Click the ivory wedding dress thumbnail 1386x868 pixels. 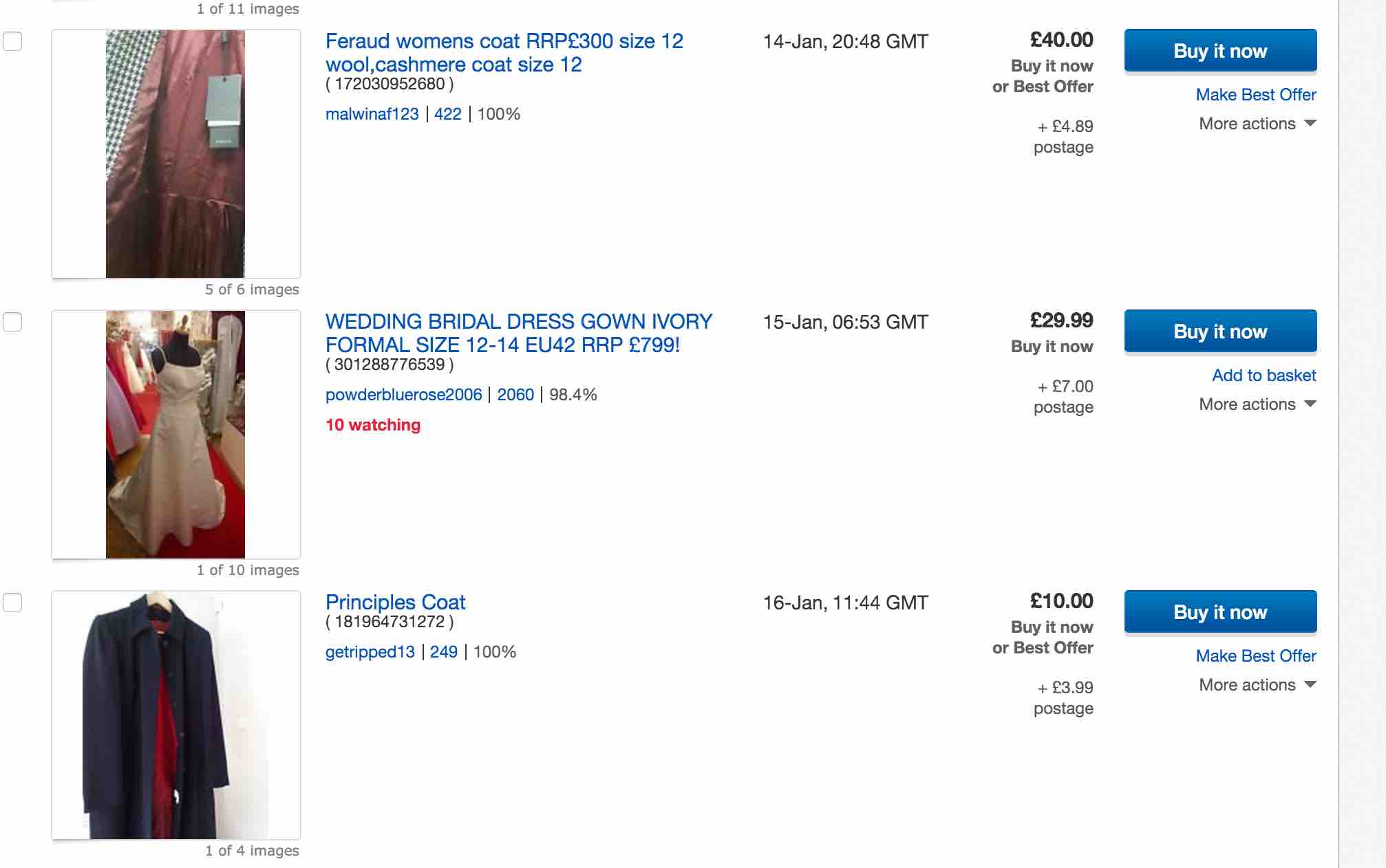click(x=175, y=435)
